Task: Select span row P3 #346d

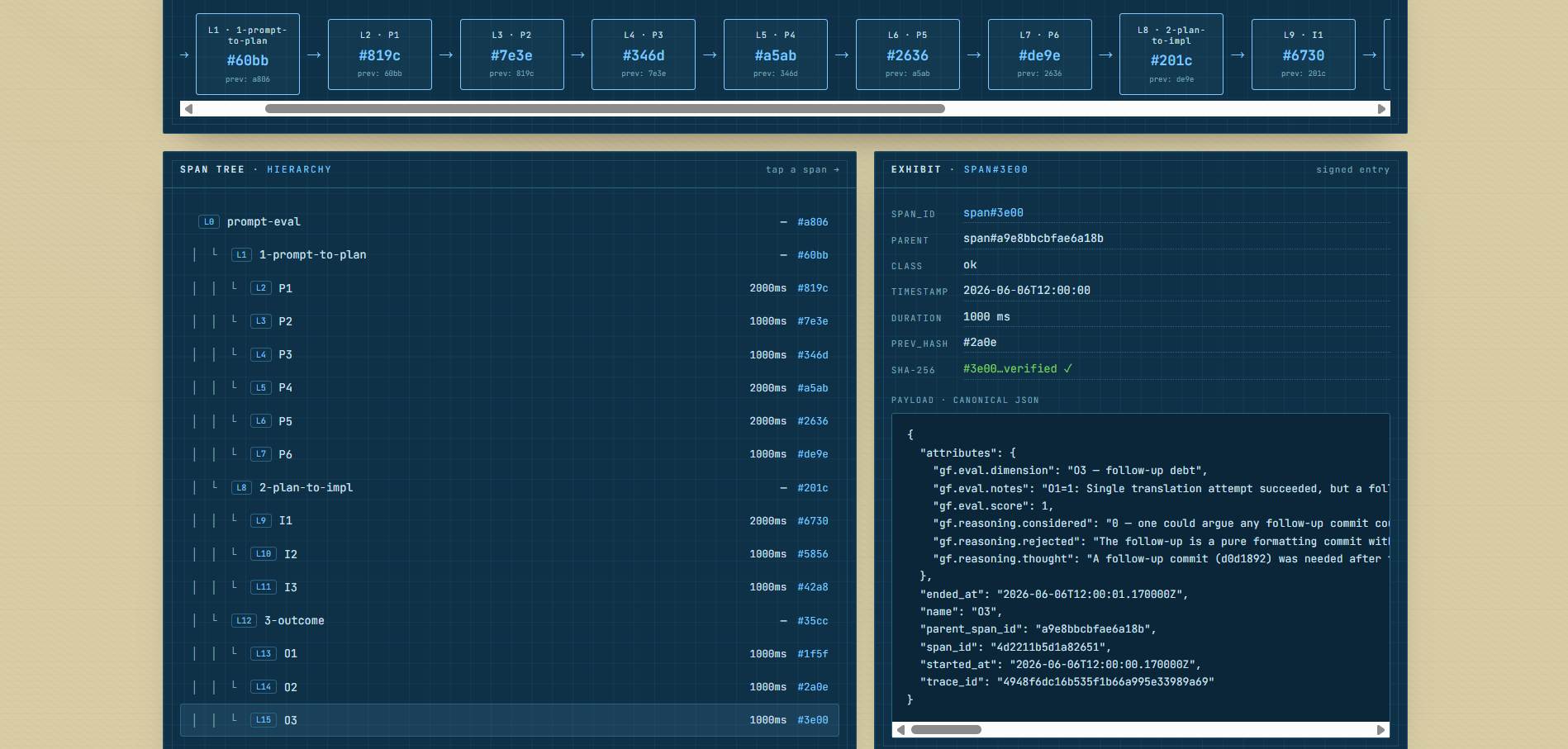Action: 510,355
